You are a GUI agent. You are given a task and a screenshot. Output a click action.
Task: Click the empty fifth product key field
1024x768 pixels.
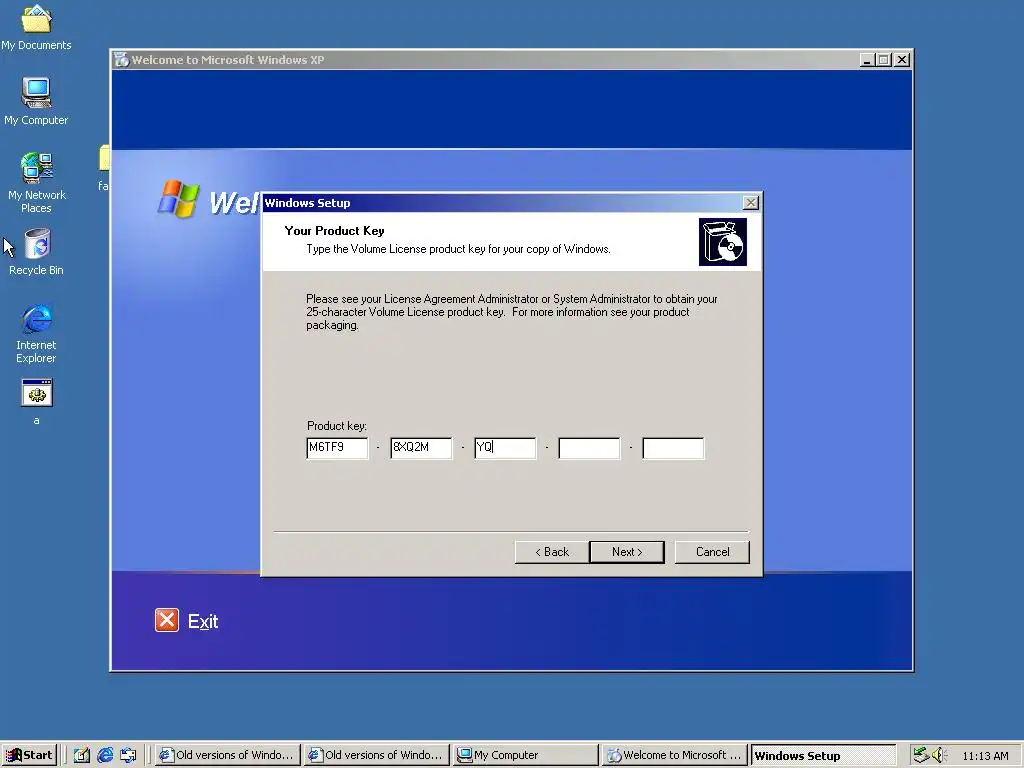click(x=673, y=448)
